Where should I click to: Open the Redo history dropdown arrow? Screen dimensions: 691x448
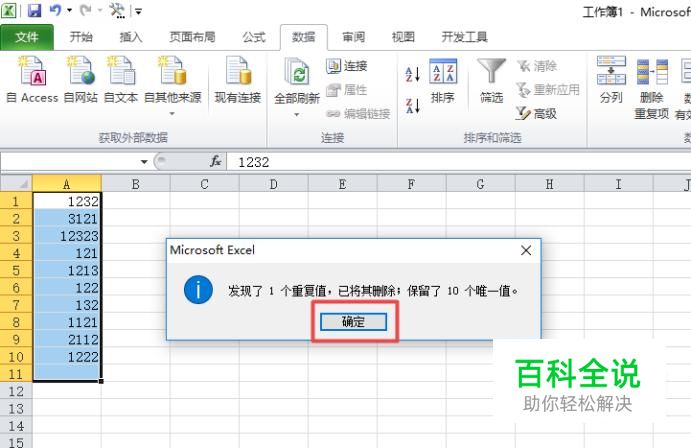coord(100,10)
